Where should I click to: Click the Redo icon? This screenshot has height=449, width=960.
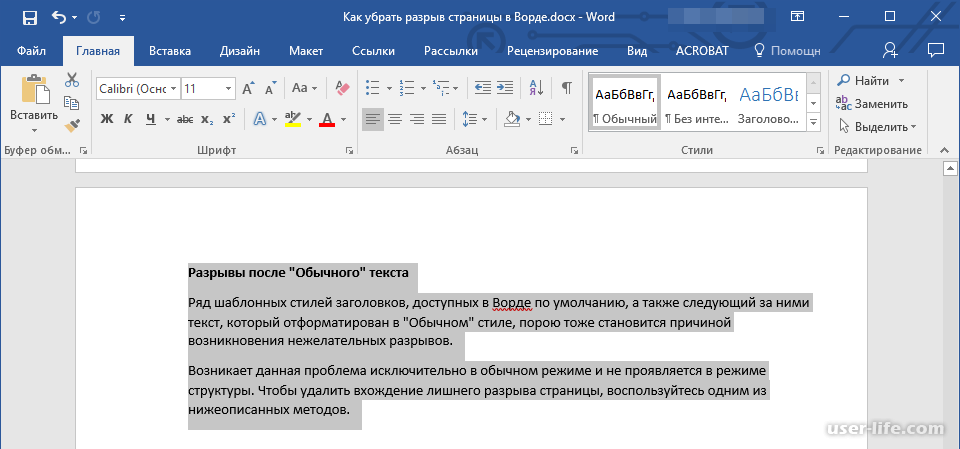tap(94, 18)
